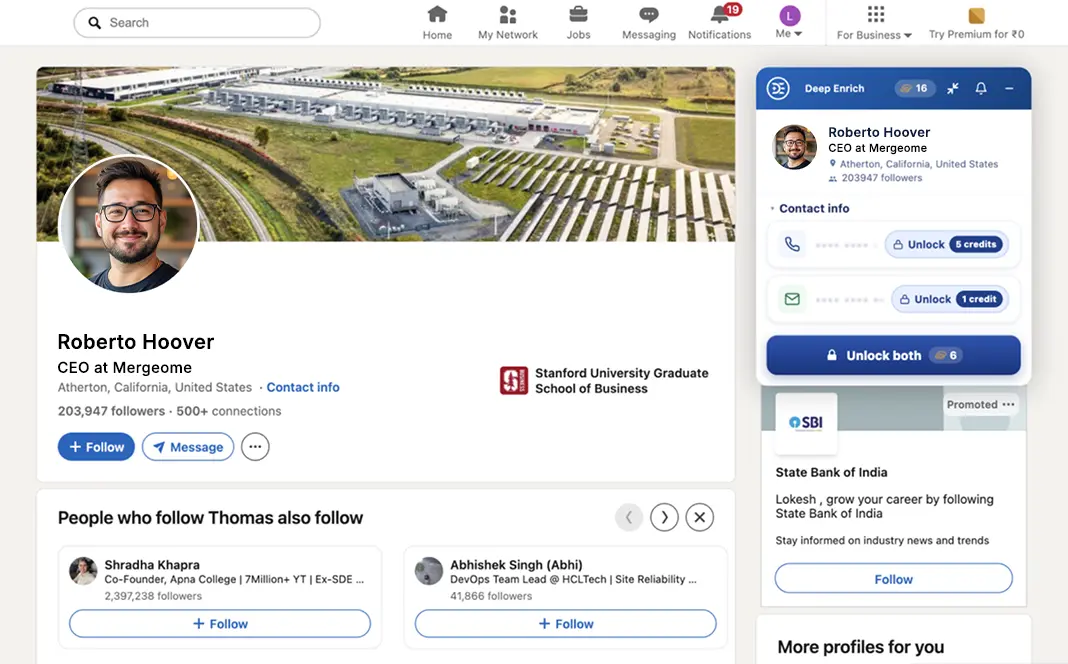Screen dimensions: 1068x664
Task: Open the Me profile dropdown
Action: pos(789,23)
